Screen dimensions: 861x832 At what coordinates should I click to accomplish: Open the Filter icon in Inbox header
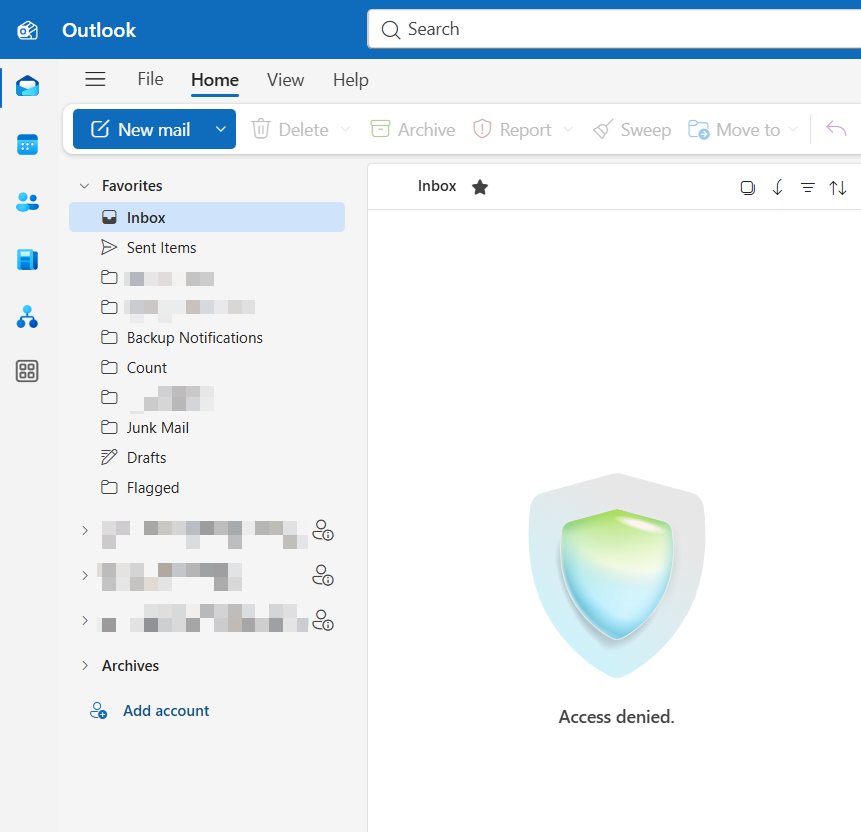pos(808,188)
